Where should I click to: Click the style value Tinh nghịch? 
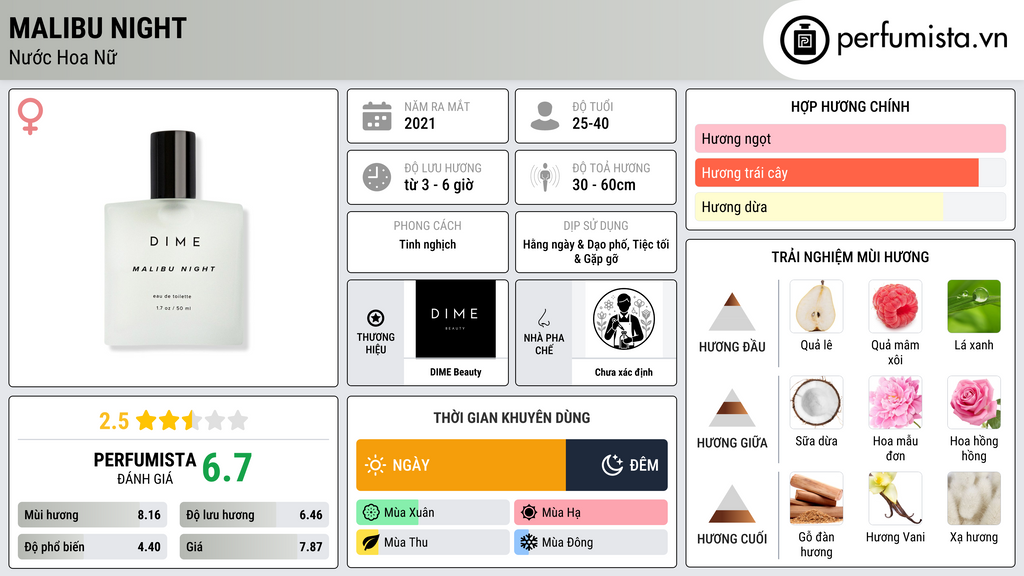[x=428, y=244]
